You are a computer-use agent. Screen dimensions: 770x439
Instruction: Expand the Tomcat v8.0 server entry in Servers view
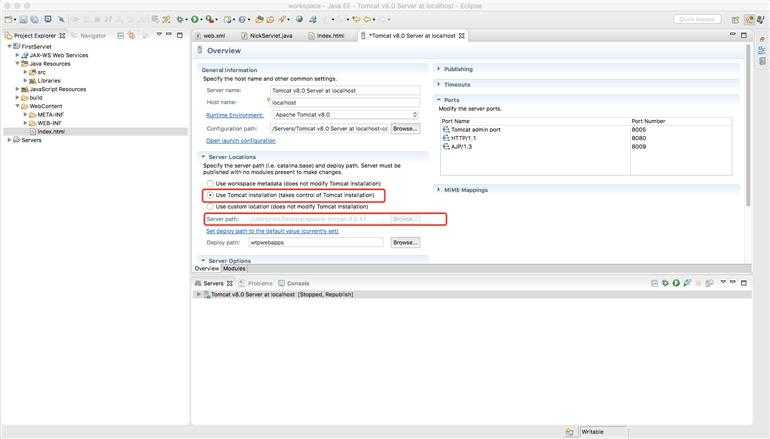(198, 295)
